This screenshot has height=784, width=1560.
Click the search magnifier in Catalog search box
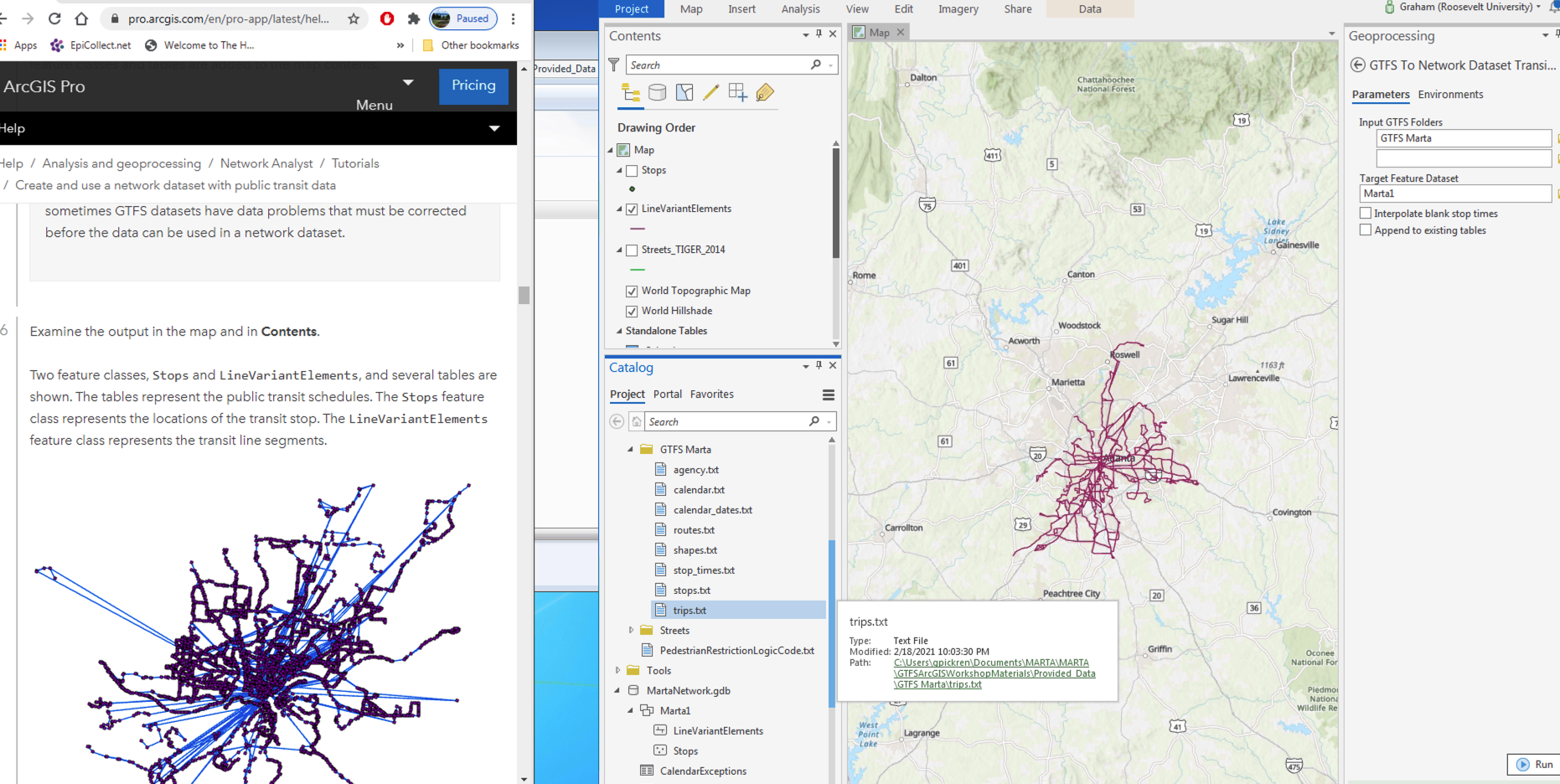[814, 421]
